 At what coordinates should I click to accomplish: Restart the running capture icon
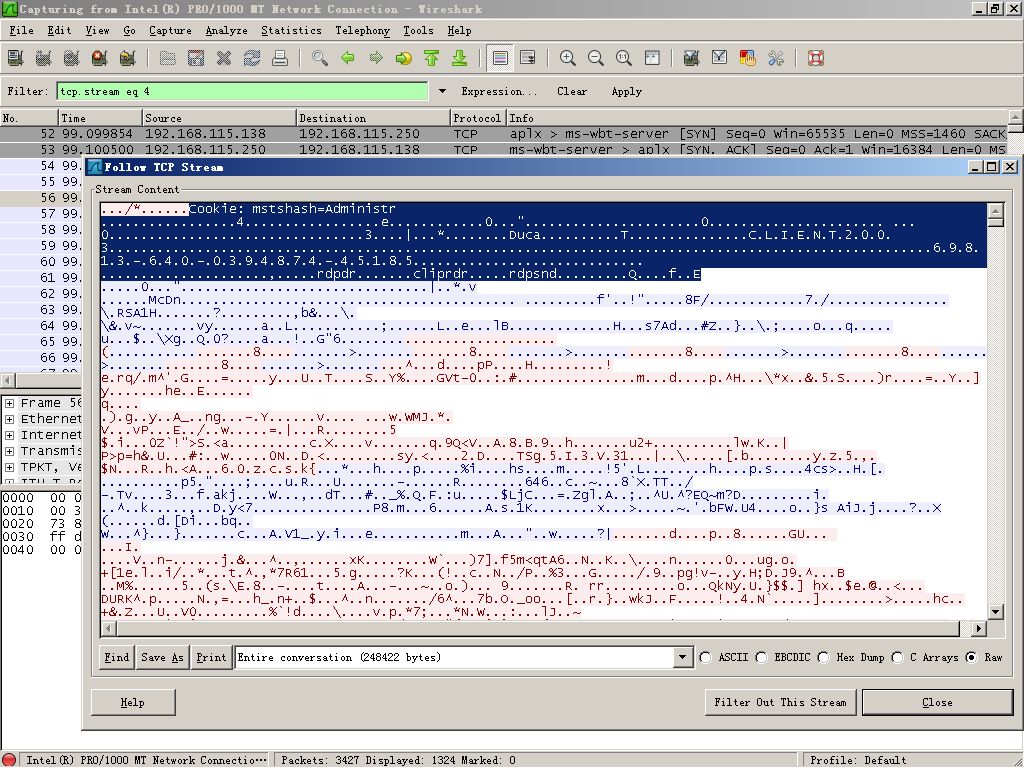tap(128, 58)
